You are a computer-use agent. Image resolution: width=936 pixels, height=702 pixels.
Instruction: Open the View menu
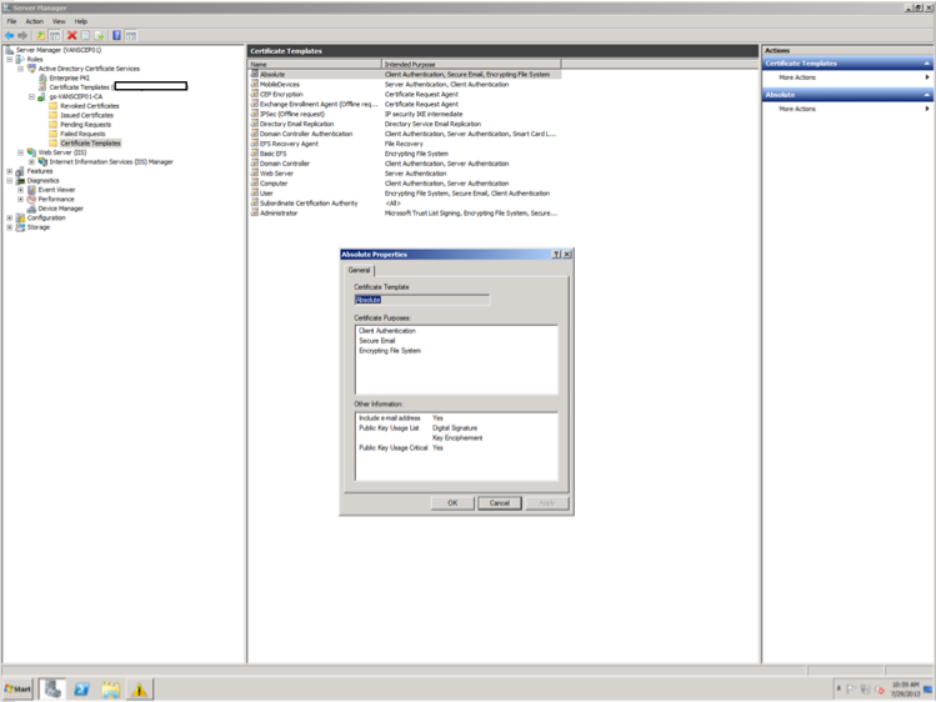57,21
